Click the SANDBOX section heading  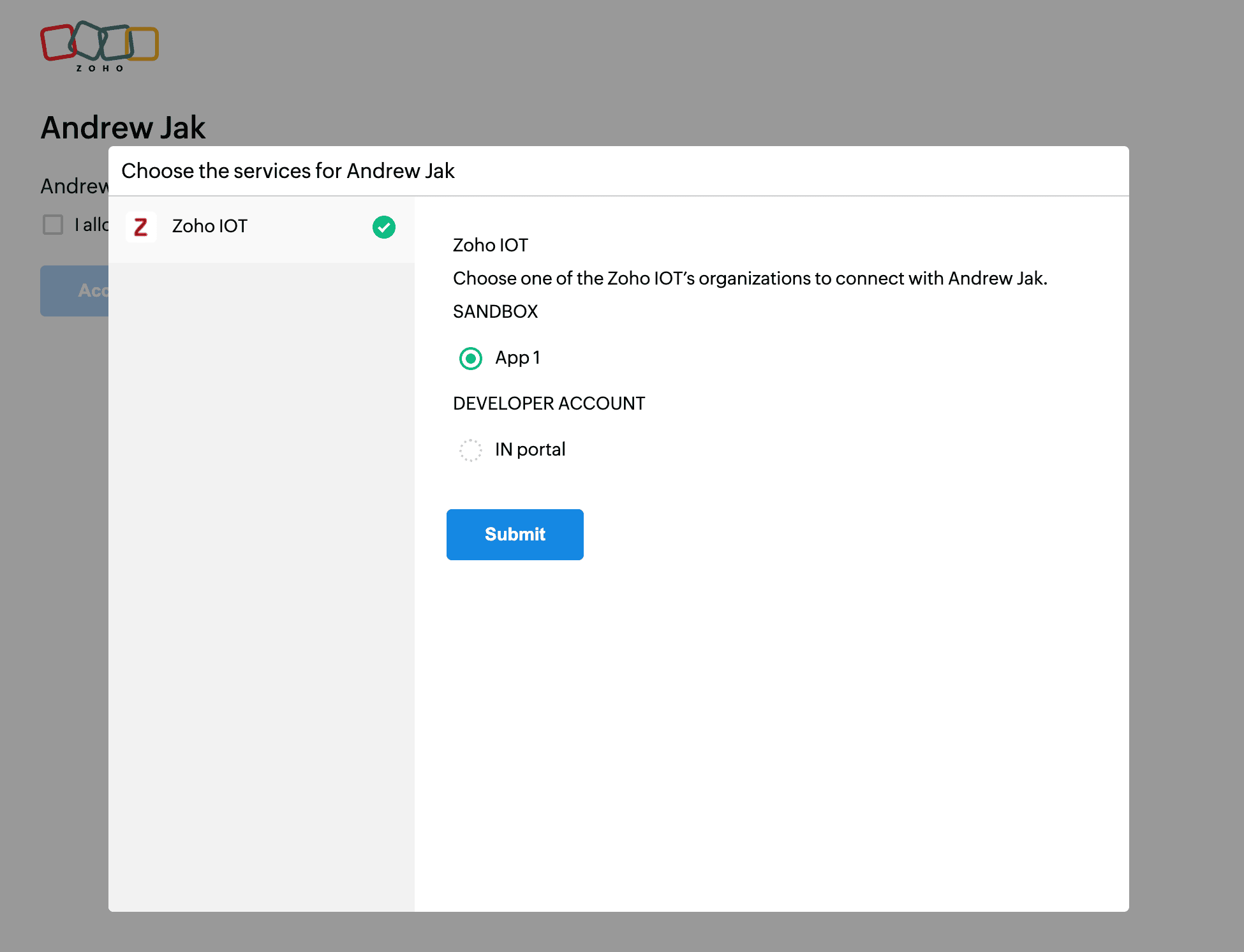(x=496, y=312)
